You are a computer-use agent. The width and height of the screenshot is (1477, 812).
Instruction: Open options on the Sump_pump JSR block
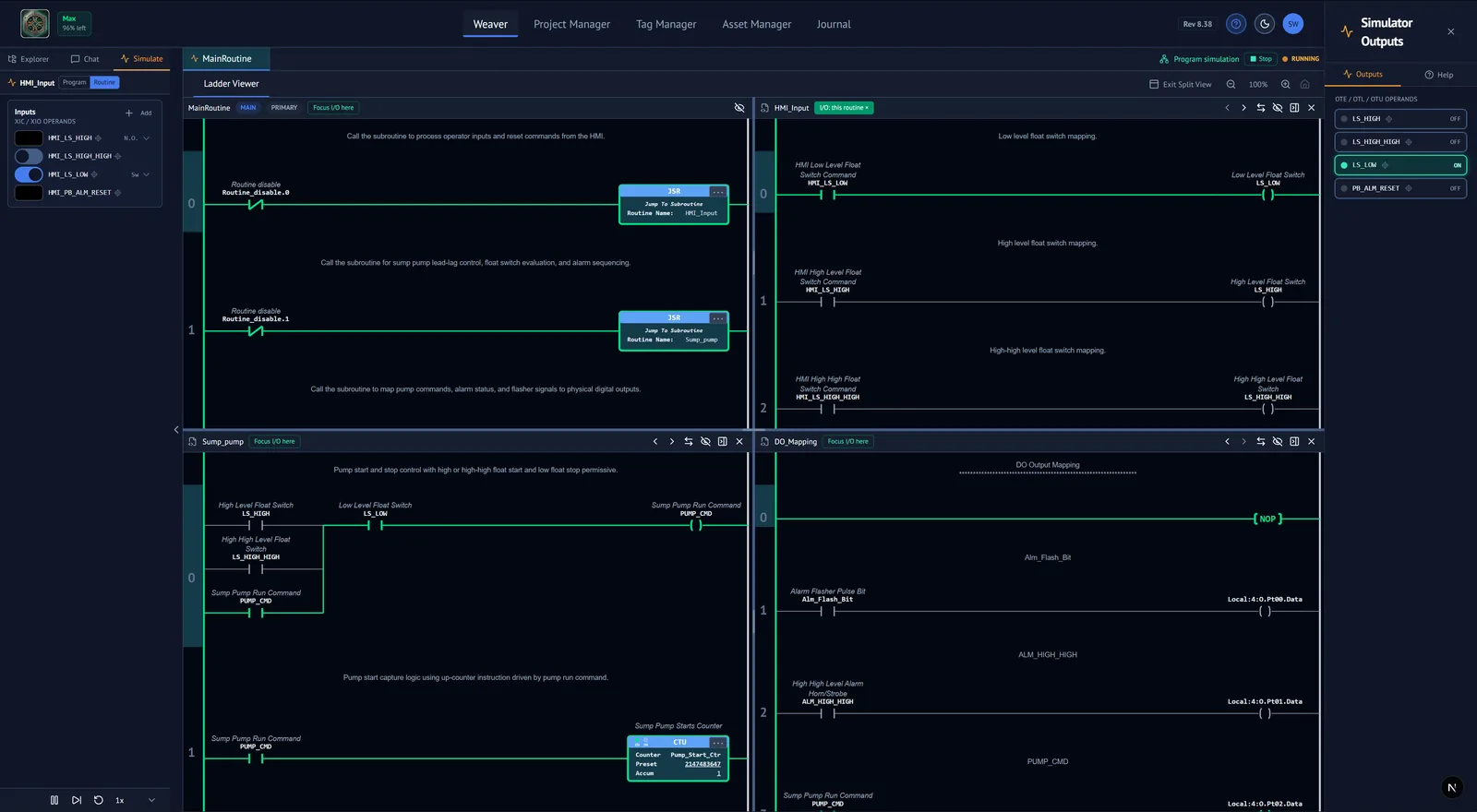click(x=718, y=318)
